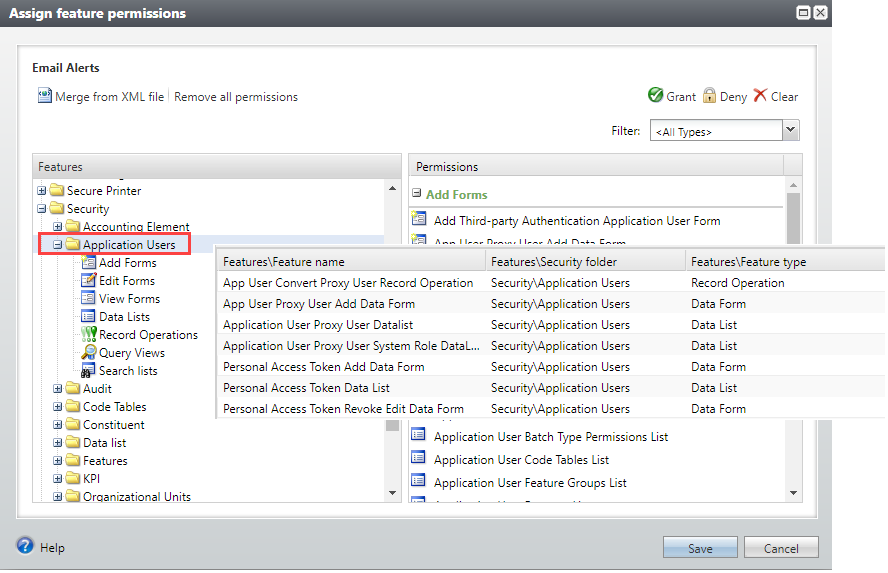Click the Save button
The image size is (888, 573).
click(x=700, y=548)
